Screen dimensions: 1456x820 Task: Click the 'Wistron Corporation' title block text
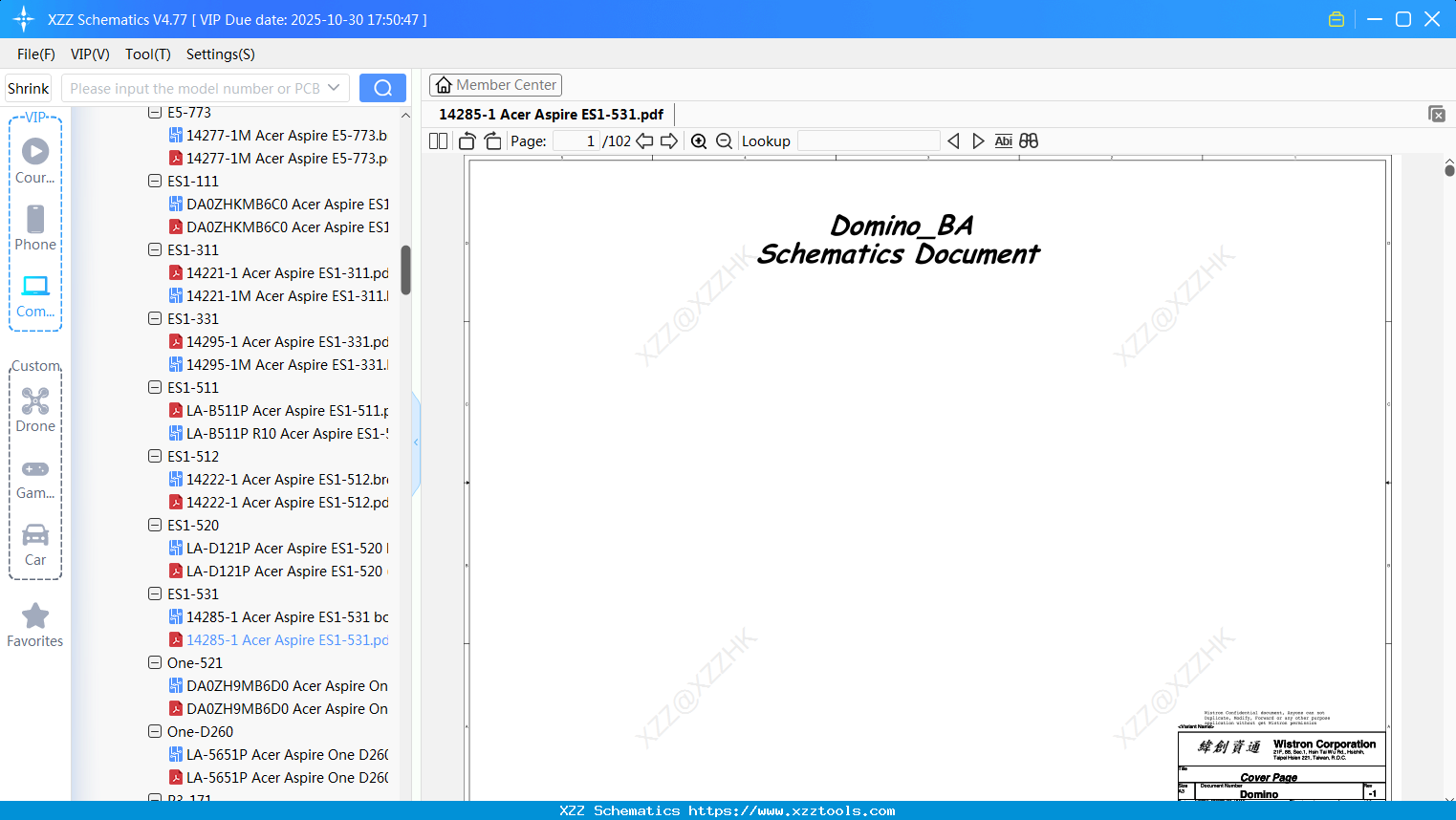point(1324,744)
